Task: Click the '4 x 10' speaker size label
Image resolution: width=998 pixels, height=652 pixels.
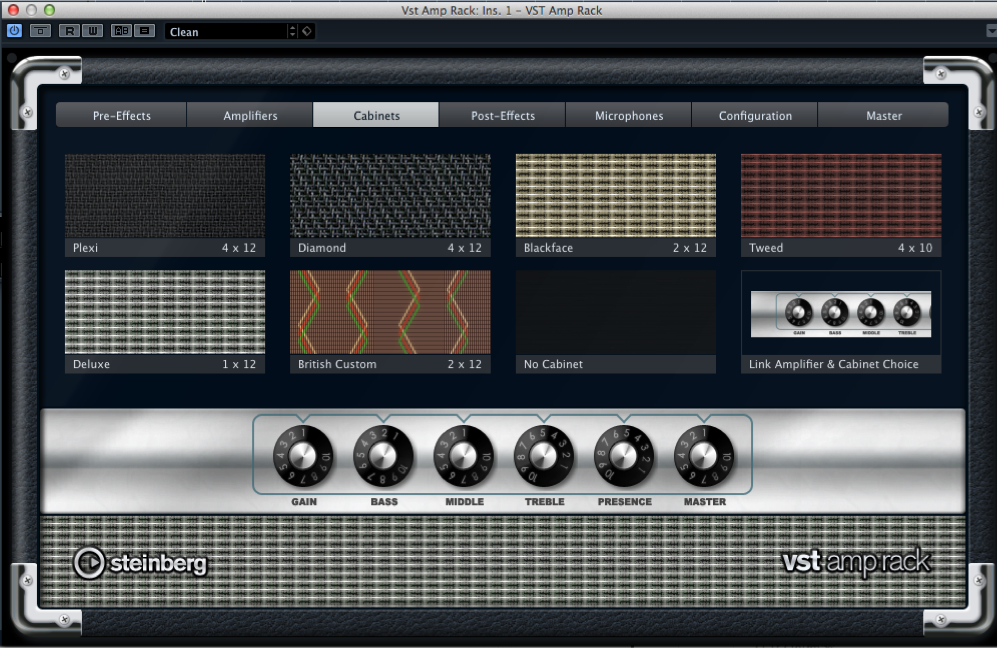Action: [x=915, y=248]
